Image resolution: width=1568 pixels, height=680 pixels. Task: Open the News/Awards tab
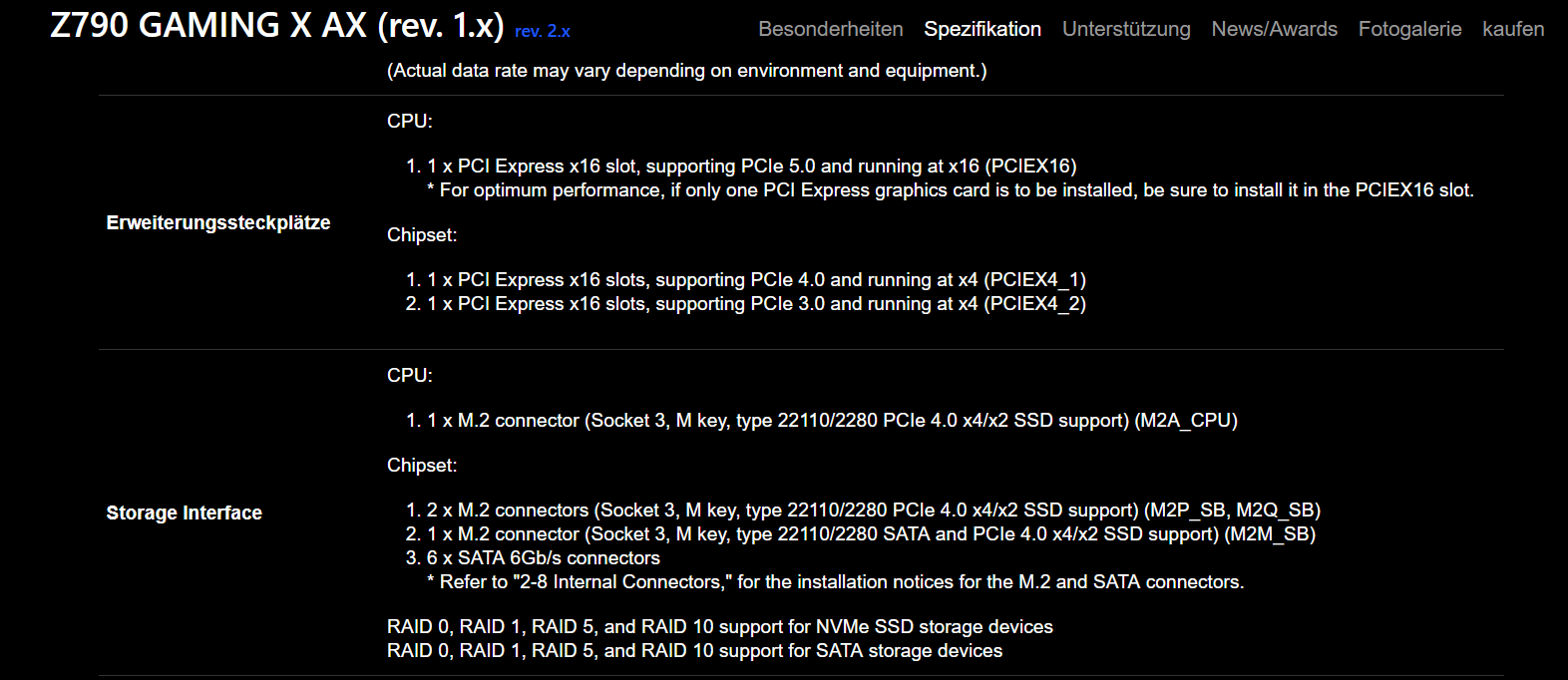(x=1274, y=29)
